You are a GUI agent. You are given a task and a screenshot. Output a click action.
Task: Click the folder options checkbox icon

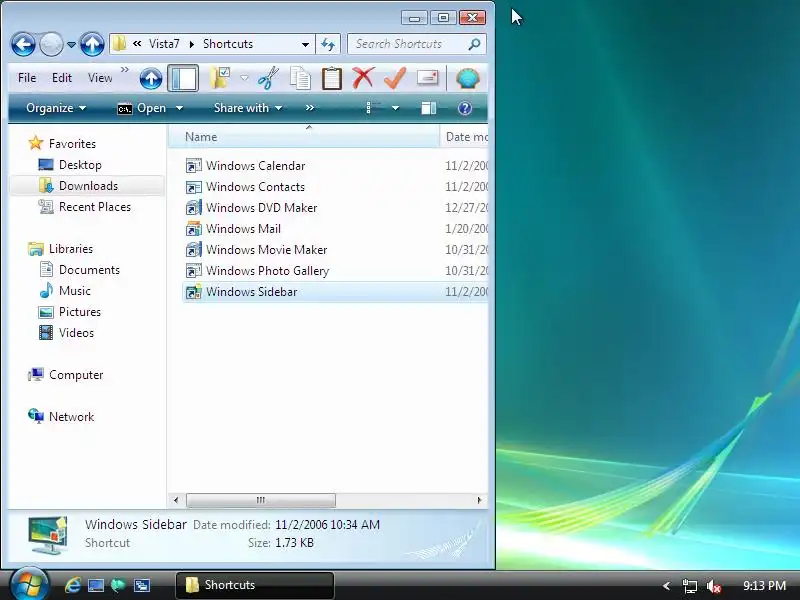pos(220,79)
